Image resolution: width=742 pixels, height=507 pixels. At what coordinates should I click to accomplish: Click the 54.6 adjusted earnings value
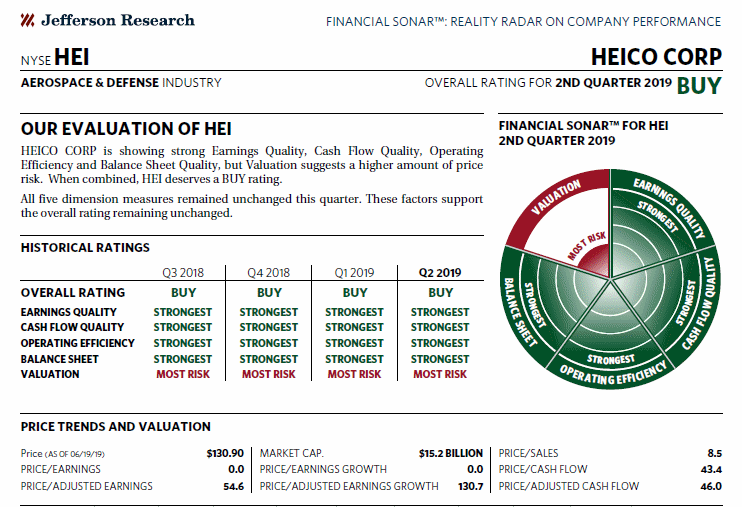pos(234,486)
